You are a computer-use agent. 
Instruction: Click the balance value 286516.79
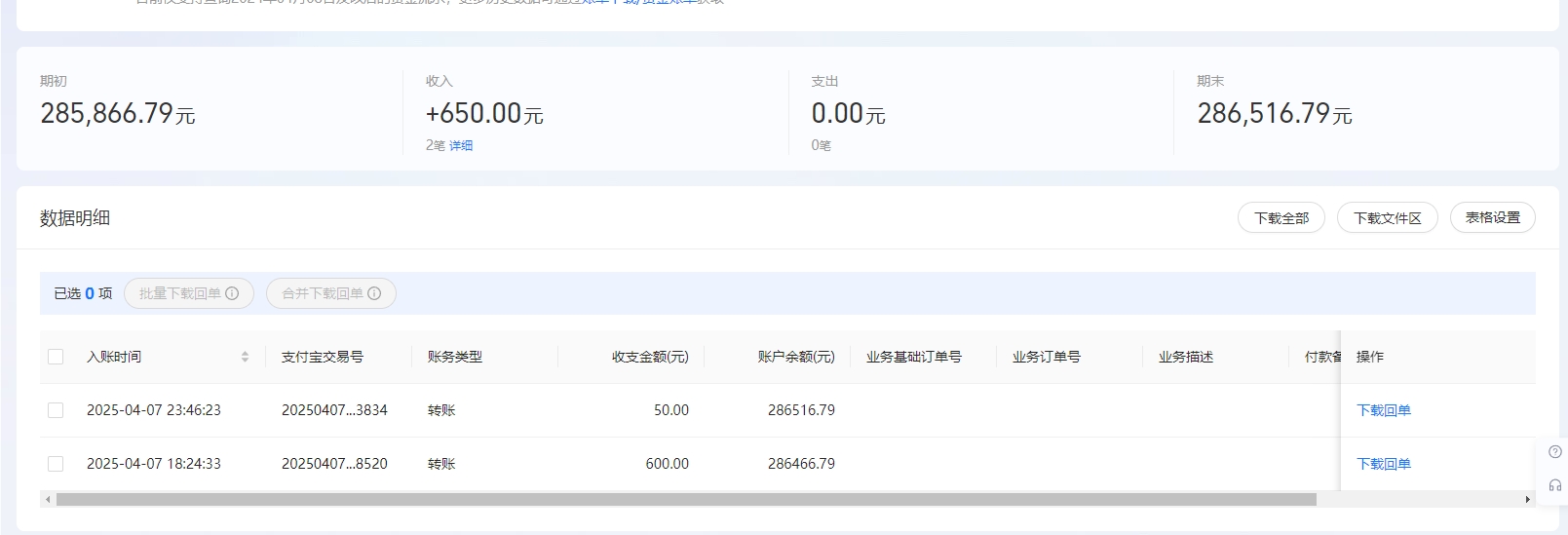[x=801, y=410]
